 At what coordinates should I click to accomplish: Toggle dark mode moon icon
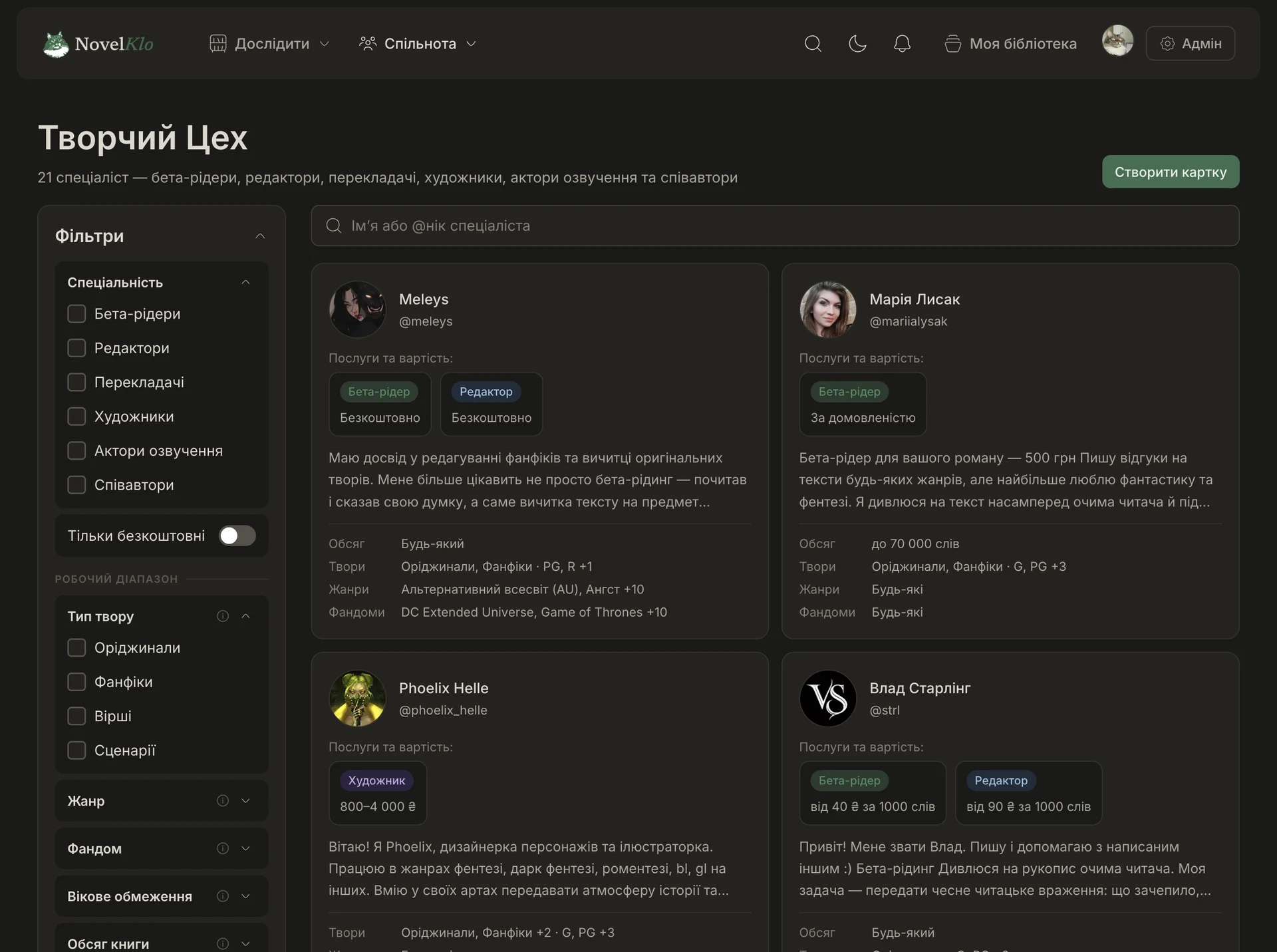(857, 44)
